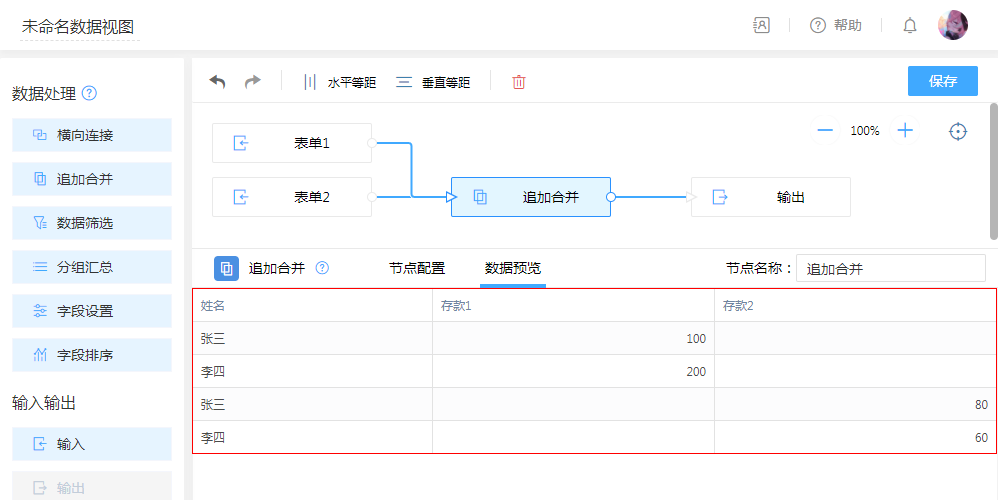Click the locate/center canvas target icon
The image size is (998, 500).
click(958, 131)
